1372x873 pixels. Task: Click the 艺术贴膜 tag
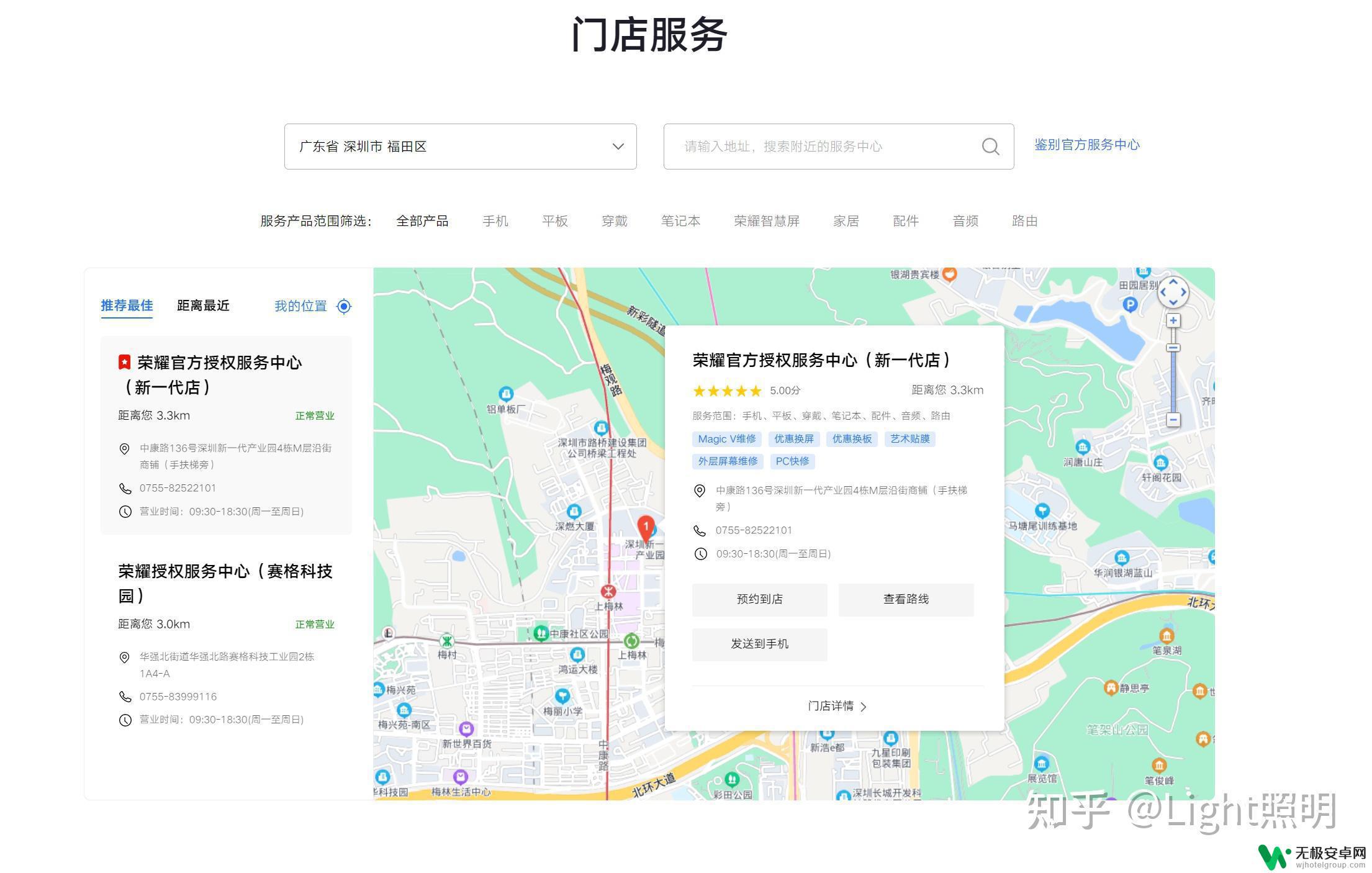[910, 439]
